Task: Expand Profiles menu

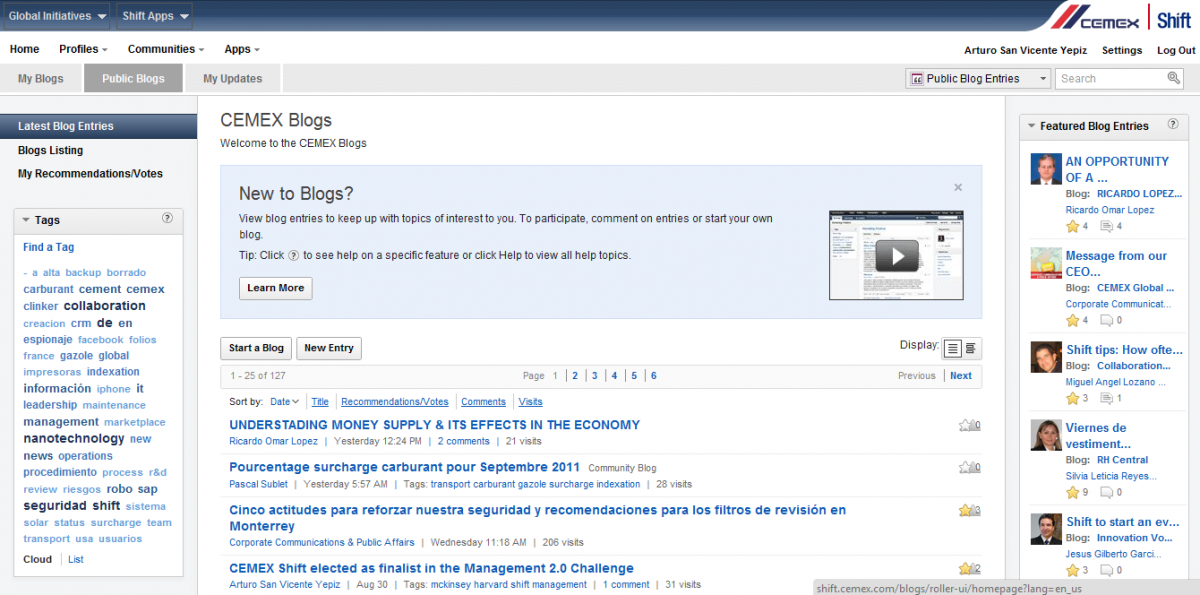Action: point(84,49)
